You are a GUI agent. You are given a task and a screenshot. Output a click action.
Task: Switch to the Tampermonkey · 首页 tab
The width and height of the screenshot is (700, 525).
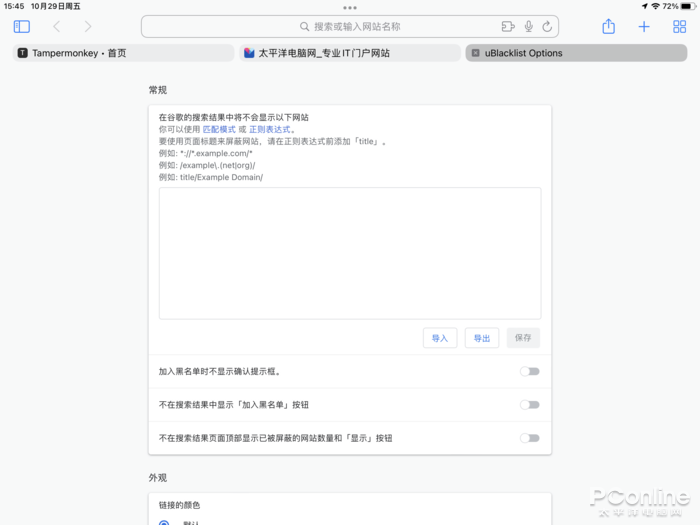pyautogui.click(x=124, y=53)
